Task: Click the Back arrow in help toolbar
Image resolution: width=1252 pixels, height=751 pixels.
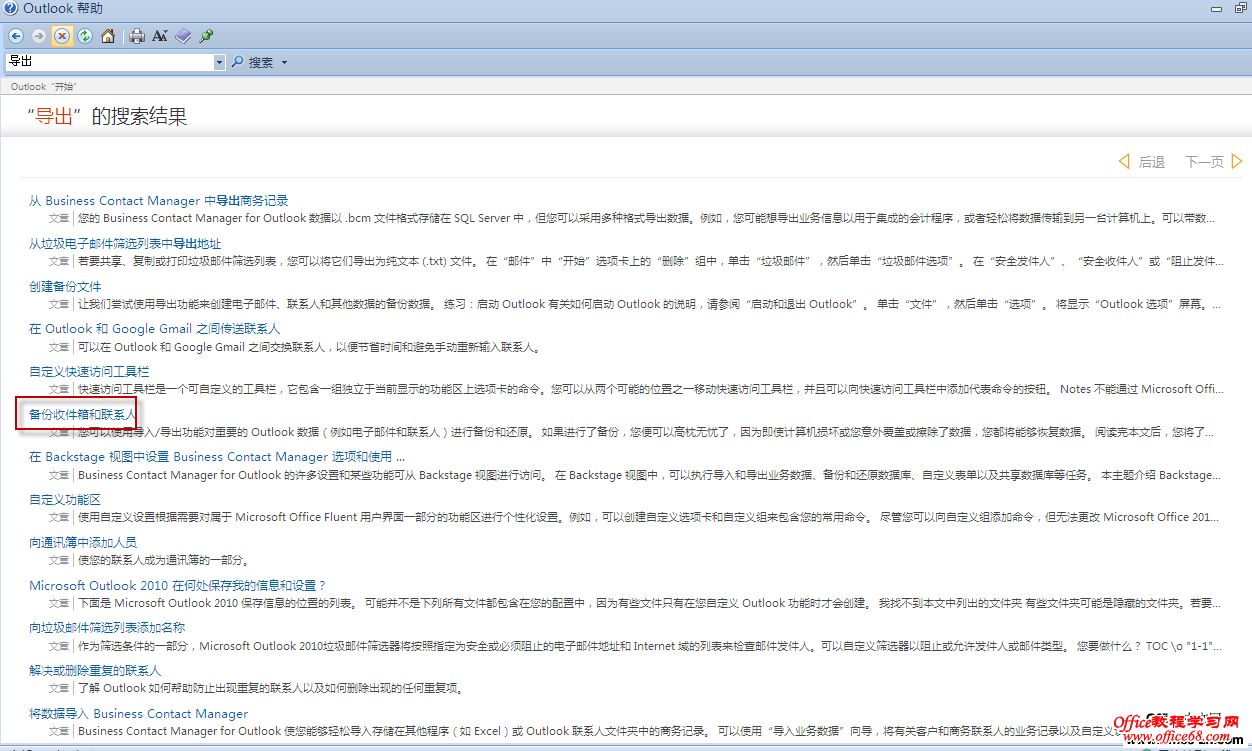Action: tap(16, 36)
